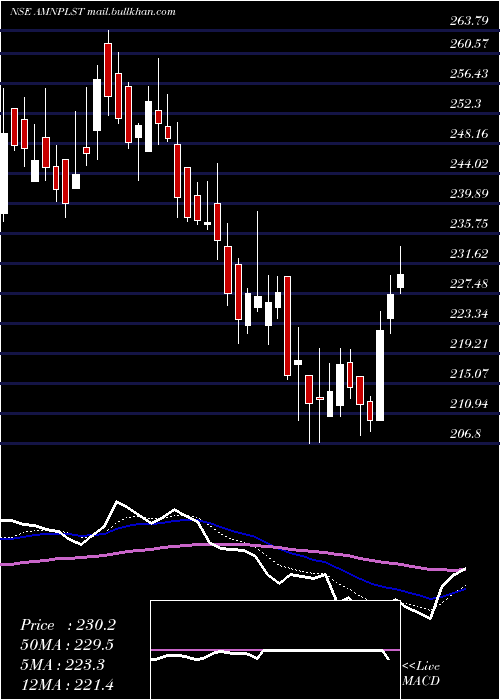Click the last white candlestick on the right

click(400, 281)
